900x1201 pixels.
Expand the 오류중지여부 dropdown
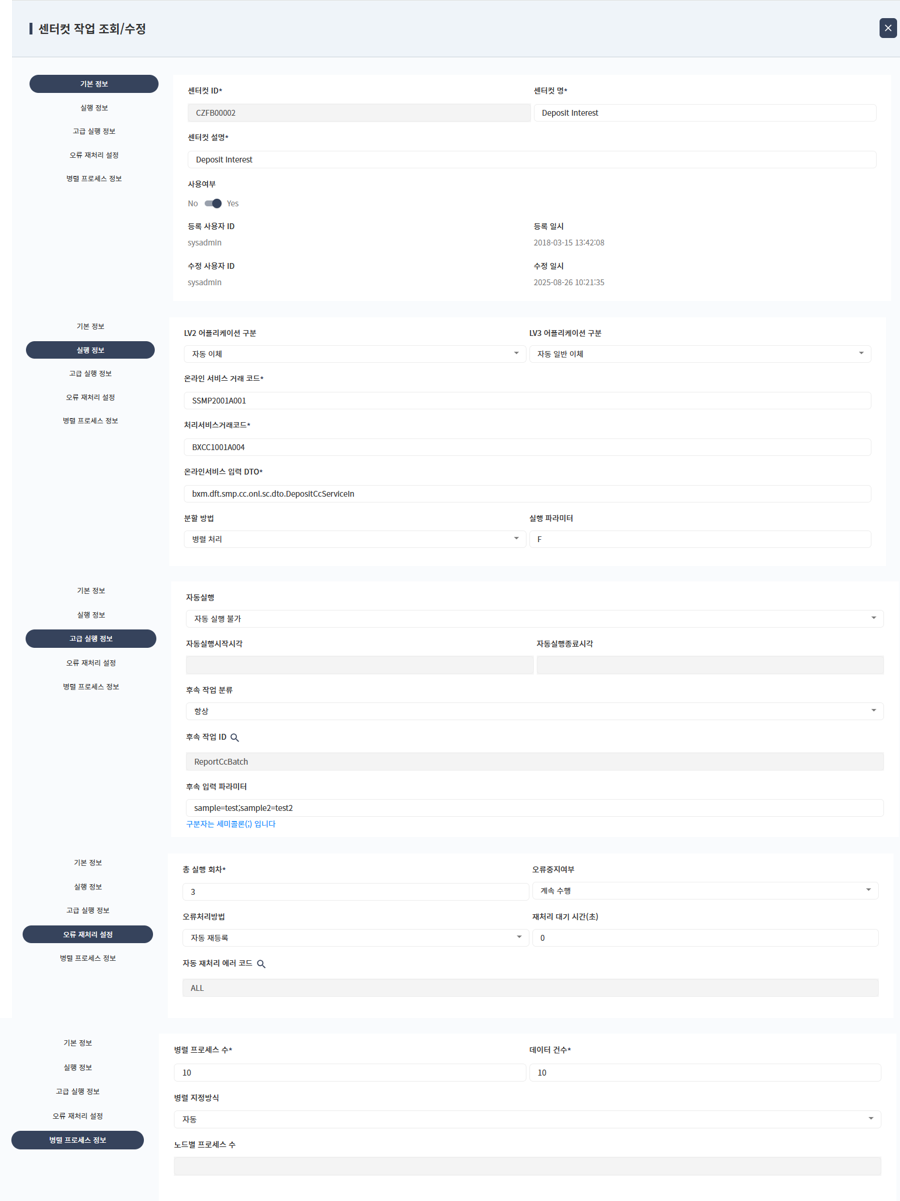[x=704, y=890]
